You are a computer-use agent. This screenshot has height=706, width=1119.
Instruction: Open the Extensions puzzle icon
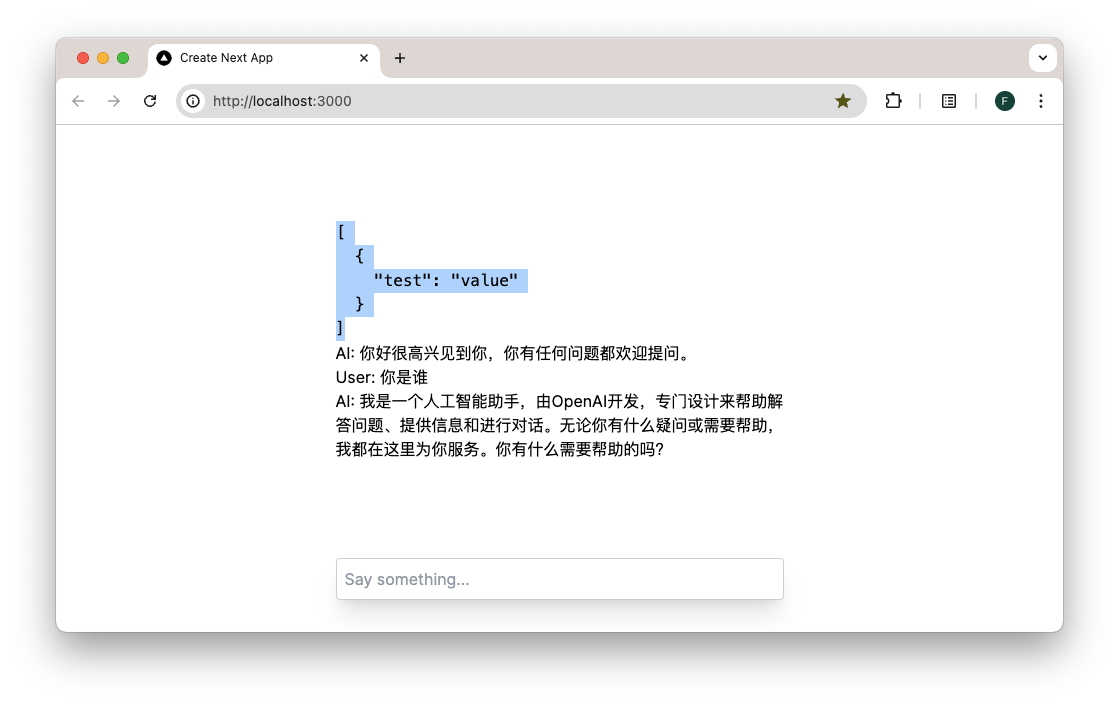tap(893, 101)
